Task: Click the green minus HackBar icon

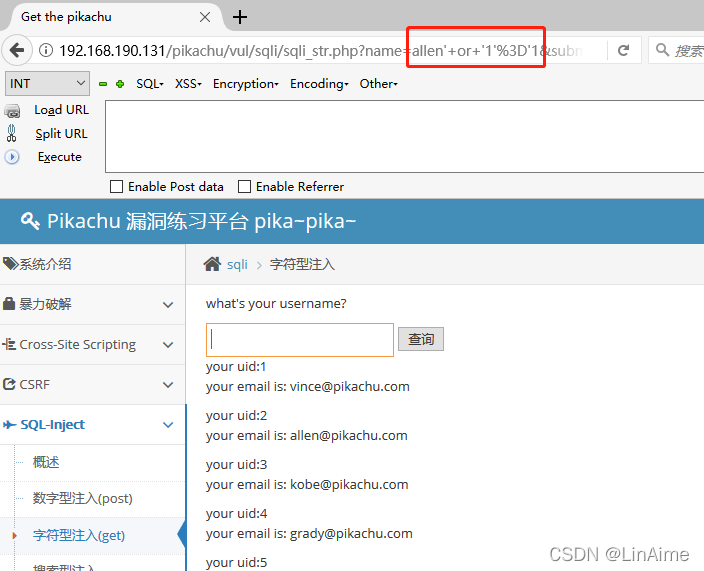Action: click(103, 84)
